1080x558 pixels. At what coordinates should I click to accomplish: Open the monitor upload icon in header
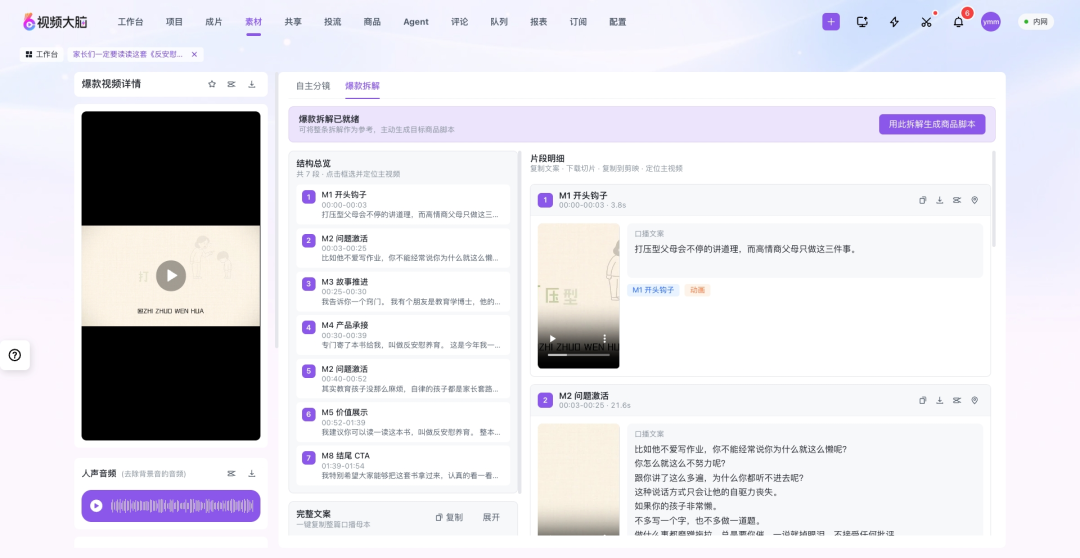[x=862, y=21]
